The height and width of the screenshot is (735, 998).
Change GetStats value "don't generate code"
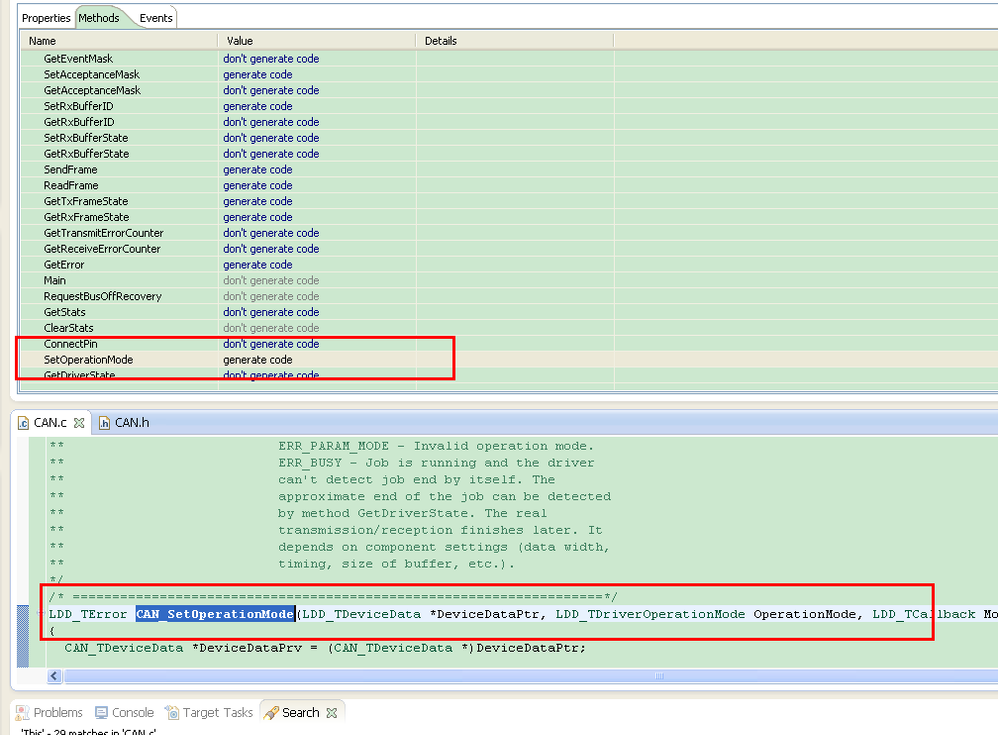[x=271, y=312]
